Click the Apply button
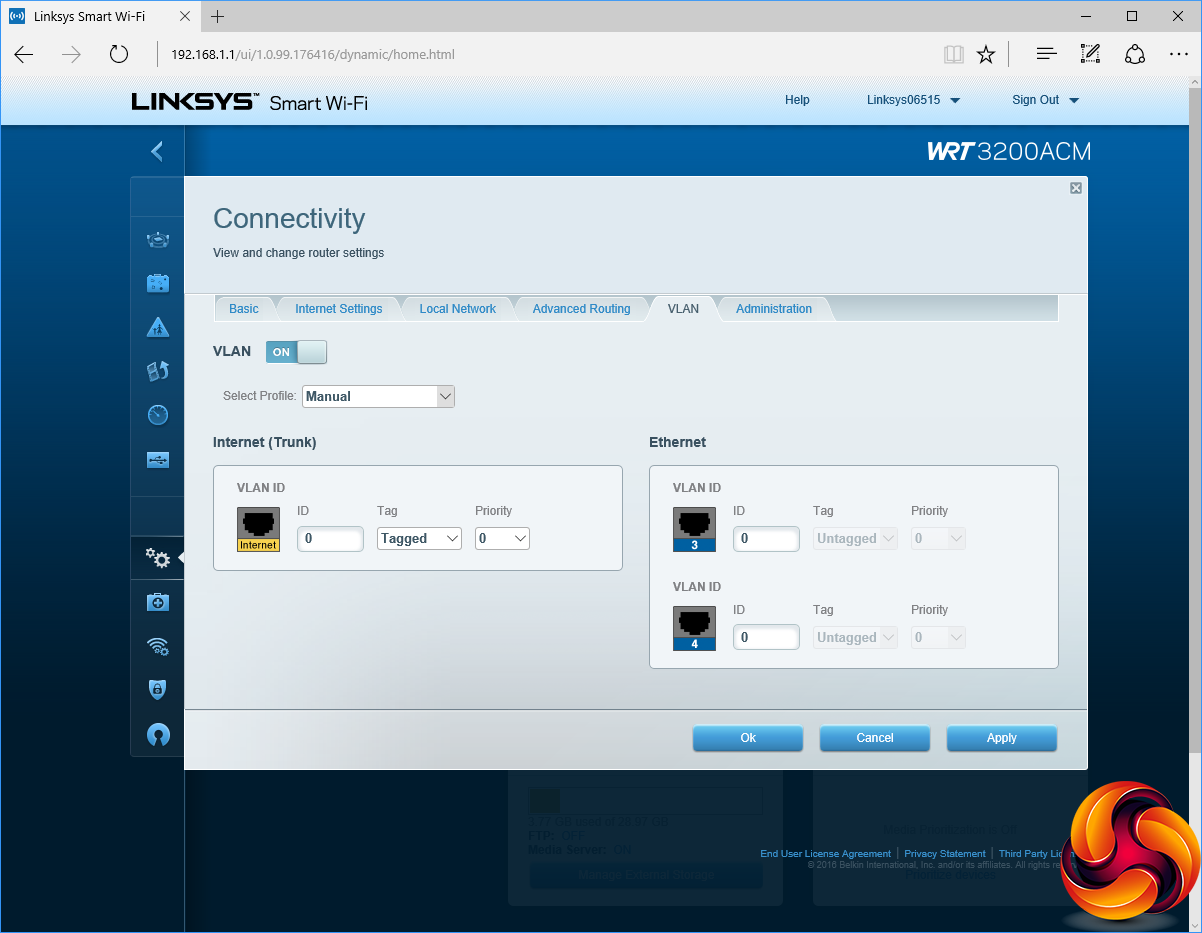 click(1001, 738)
